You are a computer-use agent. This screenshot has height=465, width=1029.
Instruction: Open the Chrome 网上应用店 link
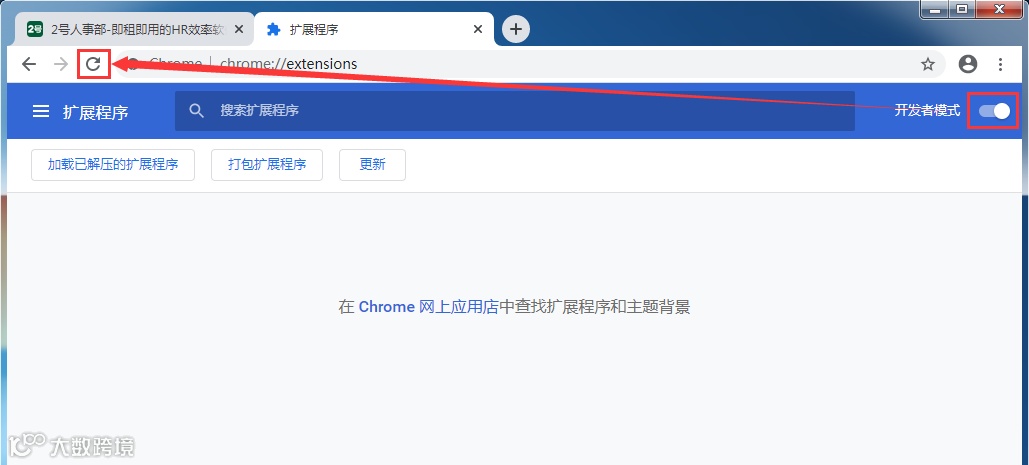coord(429,307)
